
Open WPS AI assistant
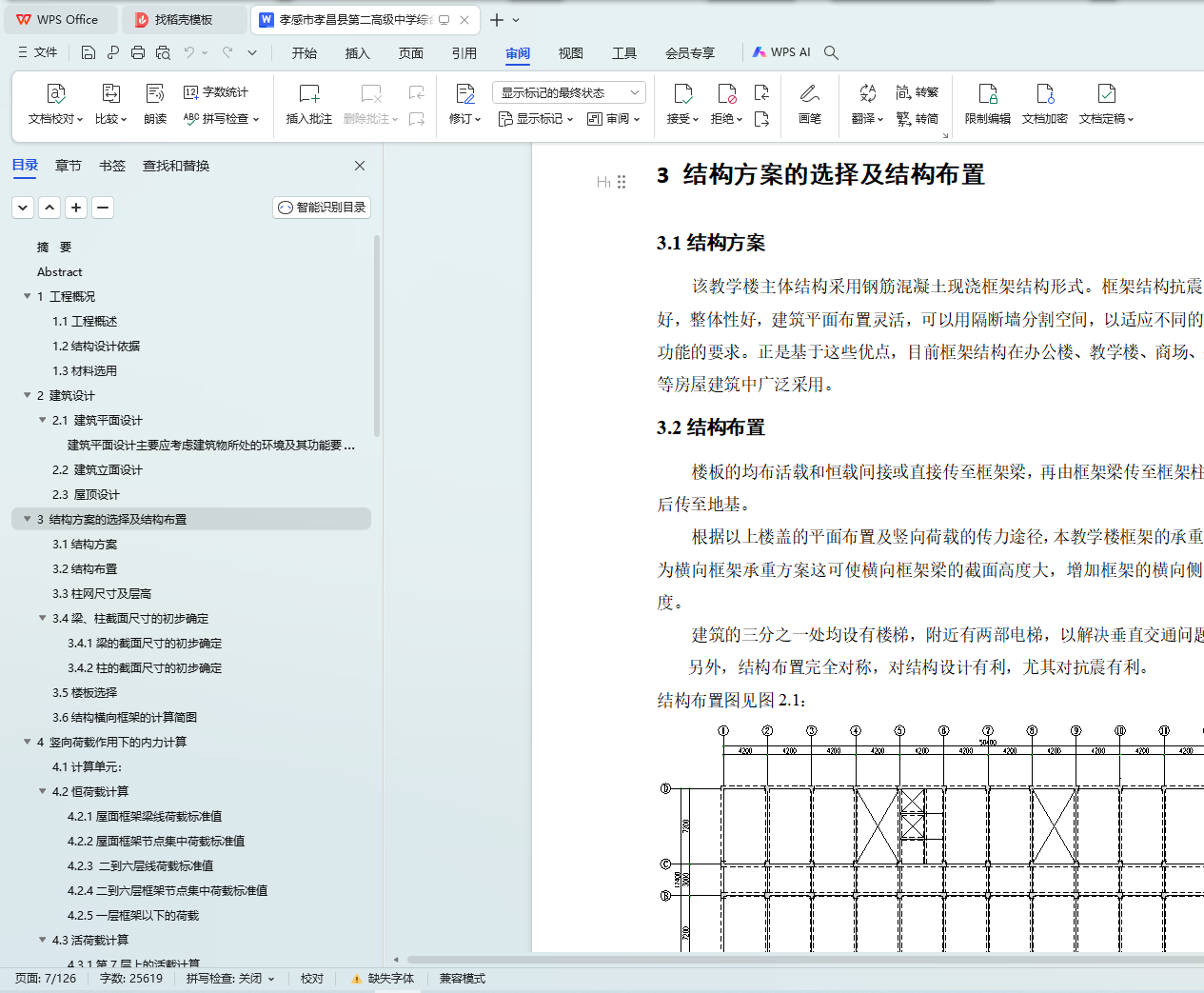[x=781, y=52]
